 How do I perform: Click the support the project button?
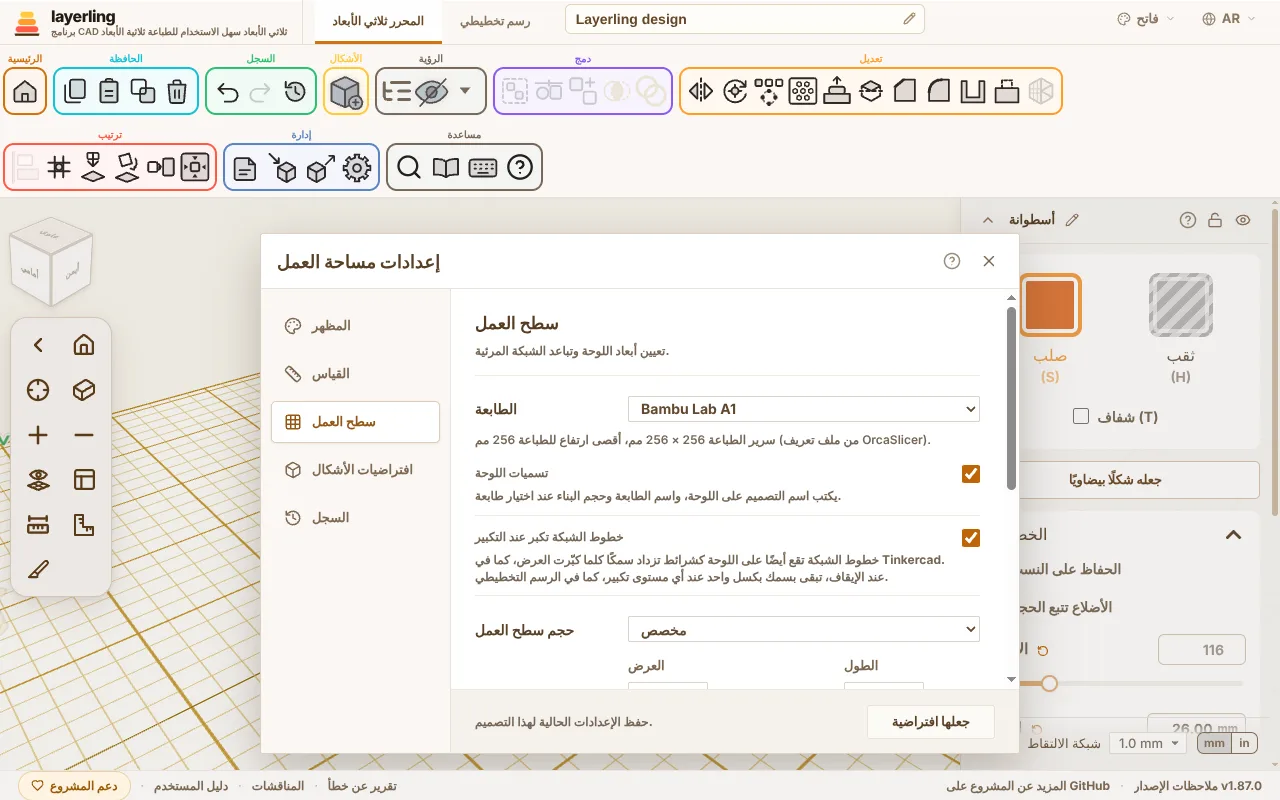tap(75, 786)
